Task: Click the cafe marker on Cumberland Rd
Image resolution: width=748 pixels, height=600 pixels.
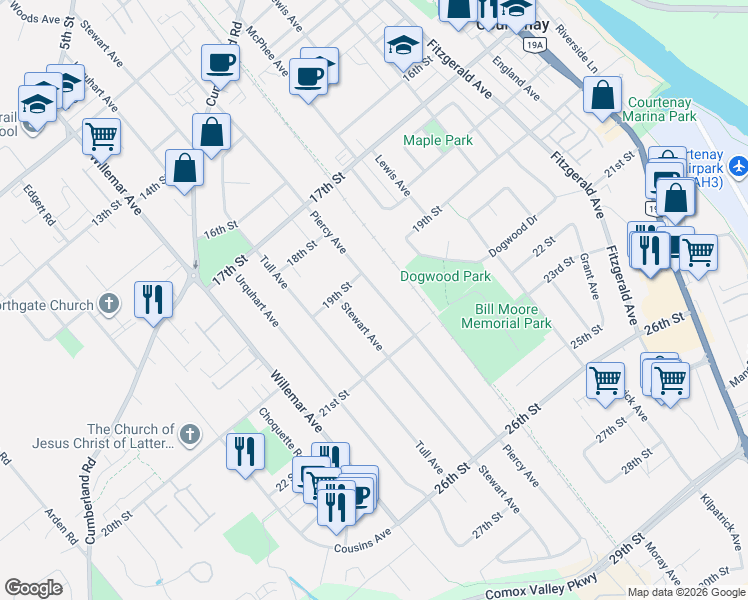Action: tap(220, 64)
